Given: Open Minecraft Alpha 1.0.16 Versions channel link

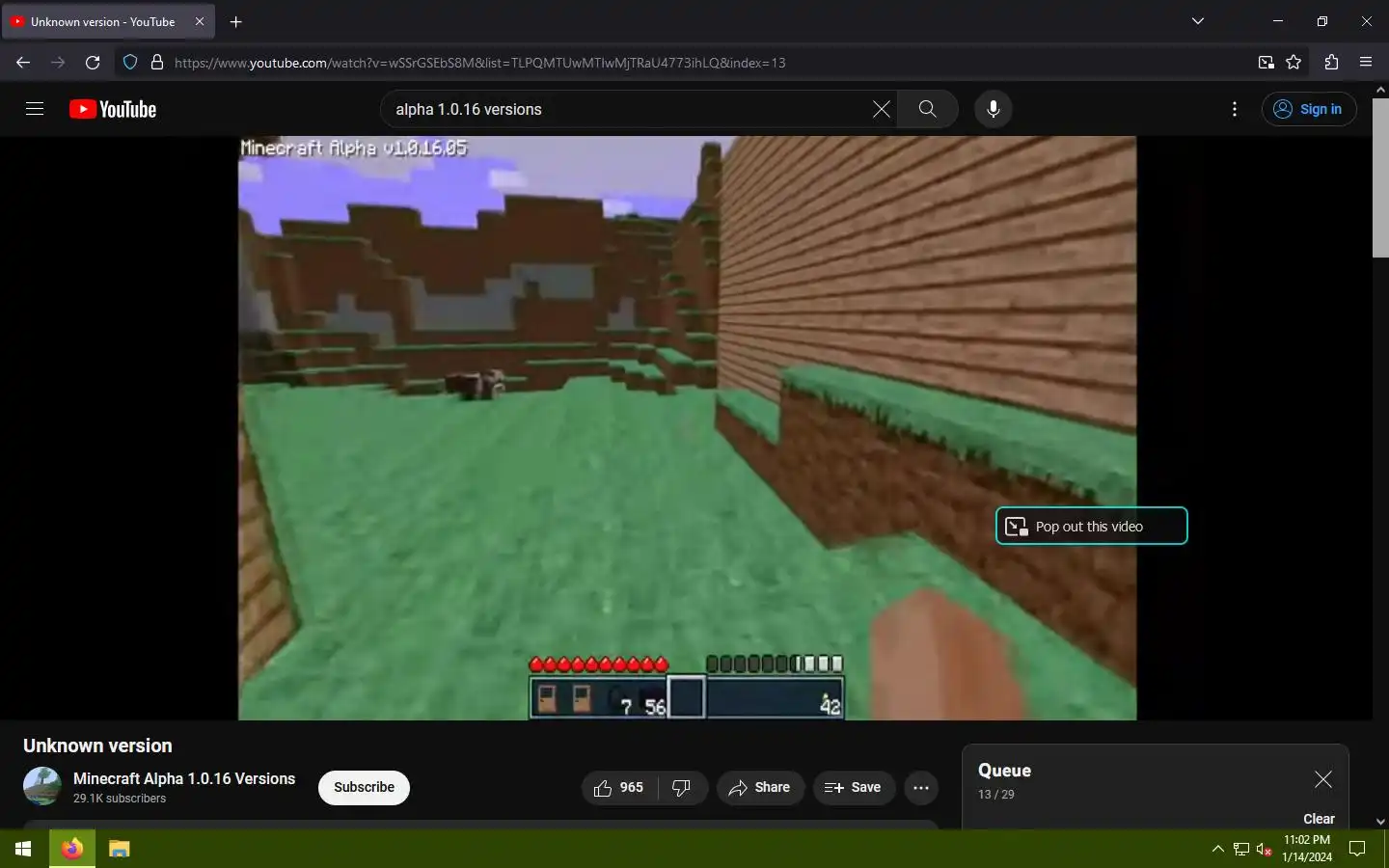Looking at the screenshot, I should (184, 778).
